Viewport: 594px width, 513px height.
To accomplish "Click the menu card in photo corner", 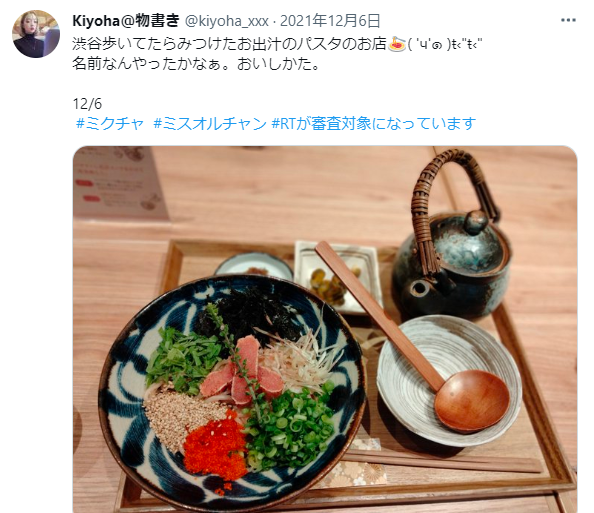I will pos(118,183).
